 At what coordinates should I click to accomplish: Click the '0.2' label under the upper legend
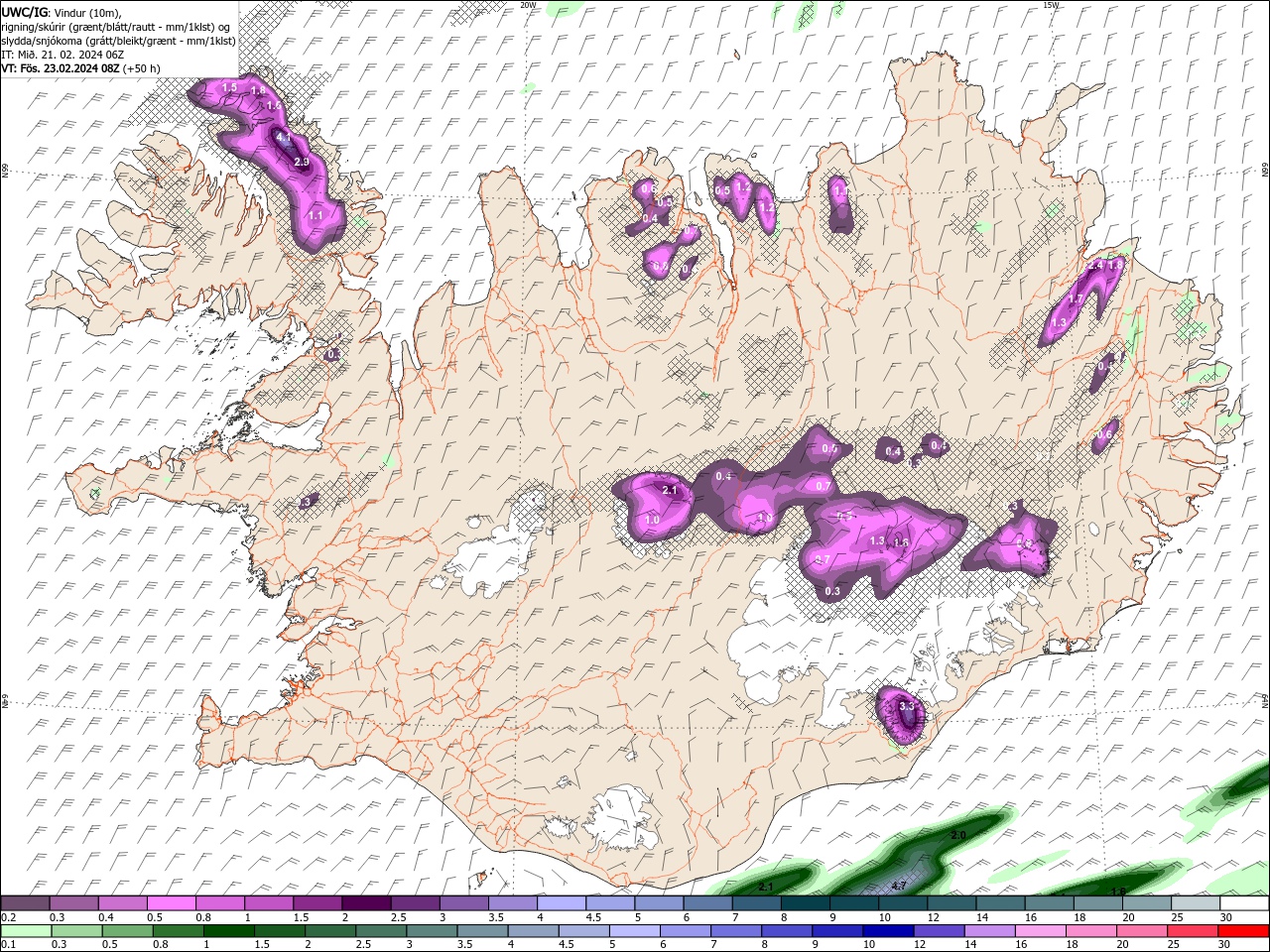[9, 917]
